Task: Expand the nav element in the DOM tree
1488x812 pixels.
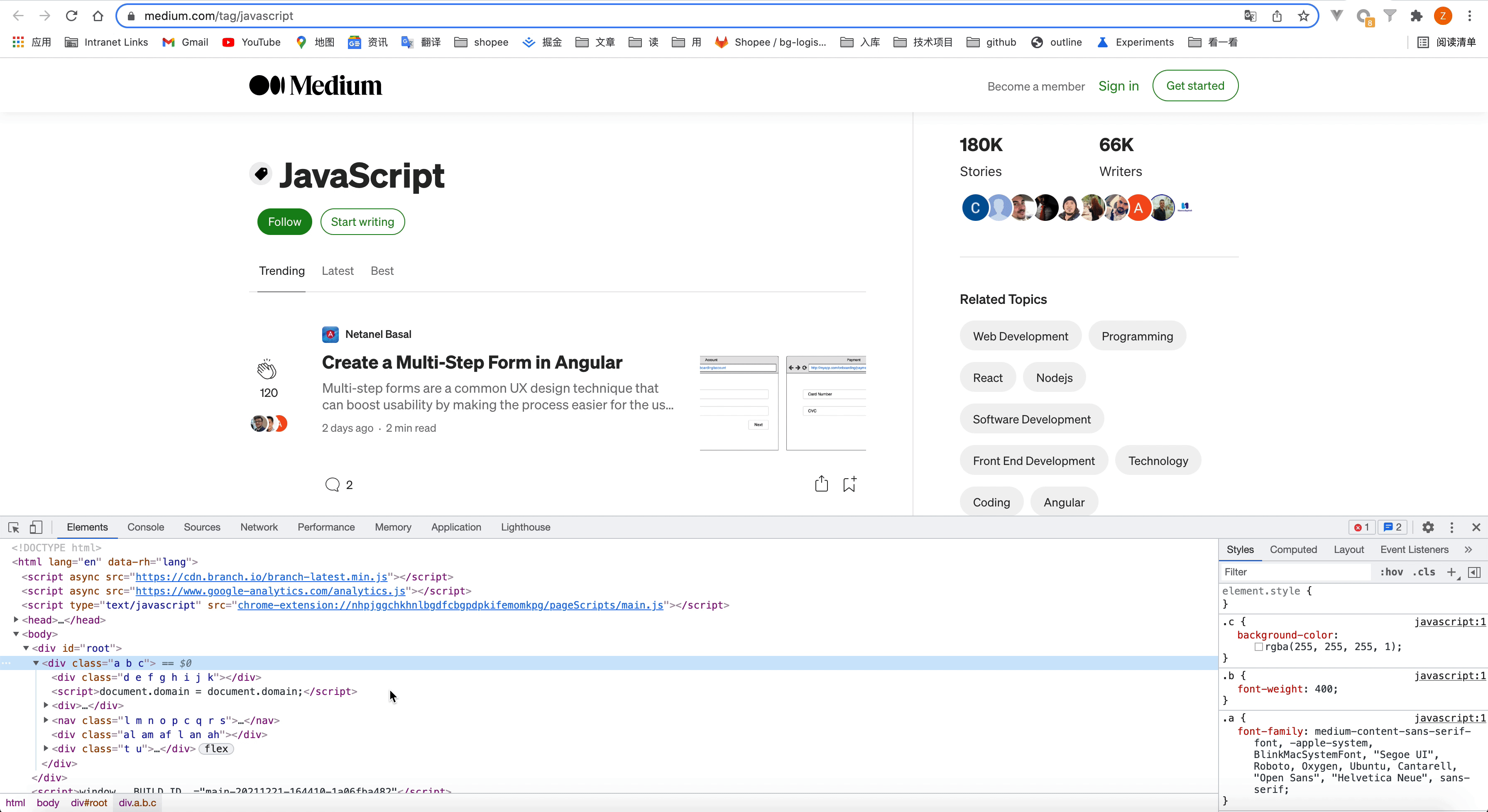Action: click(x=46, y=720)
